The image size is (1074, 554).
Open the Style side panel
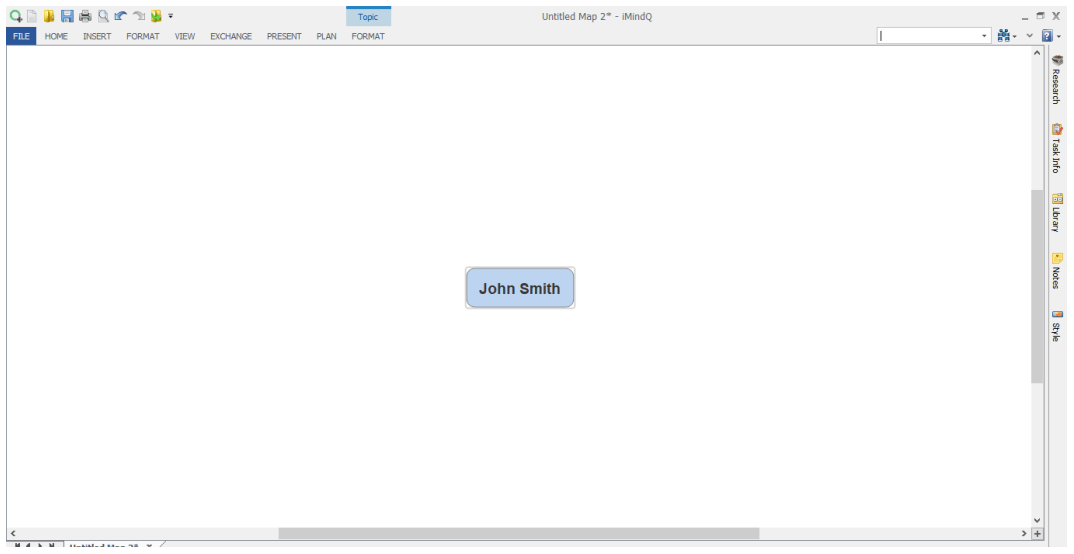[x=1057, y=325]
